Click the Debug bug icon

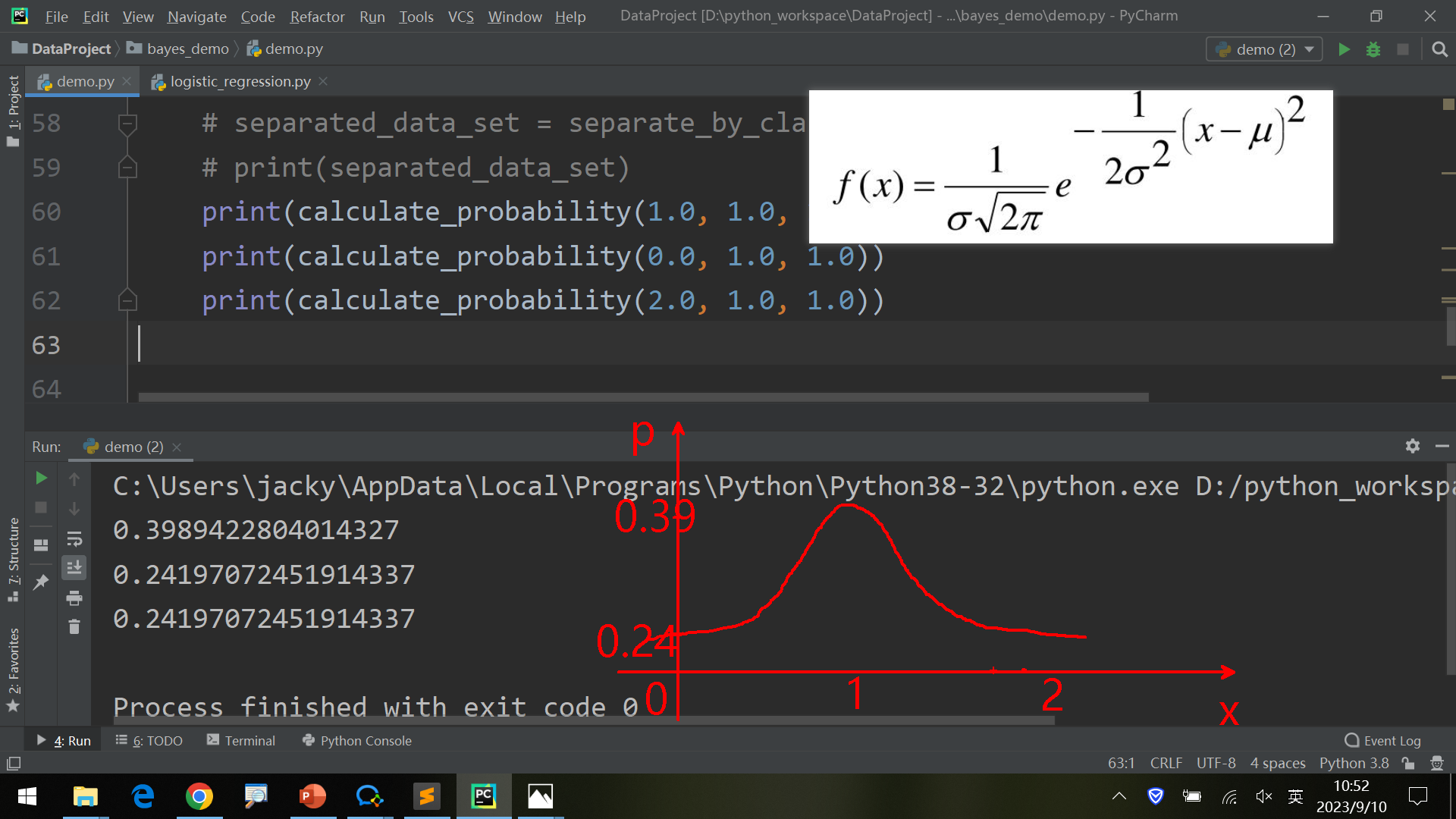(1373, 49)
